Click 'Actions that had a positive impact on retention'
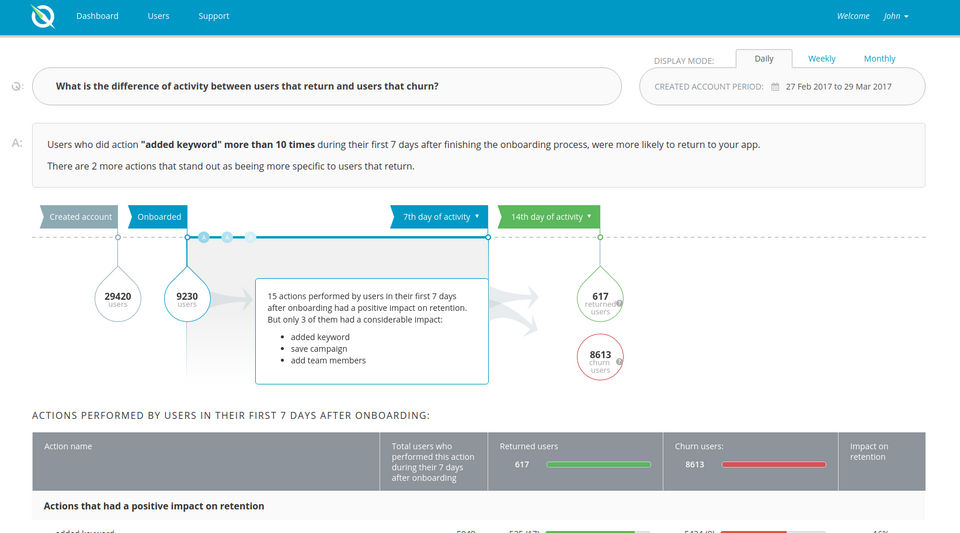 click(x=154, y=506)
